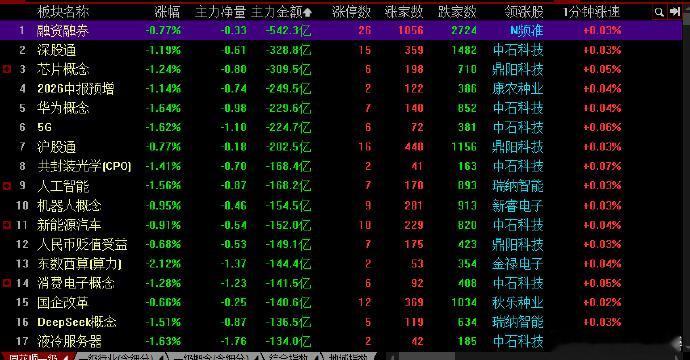Select the 机器人概念 sector name
The height and width of the screenshot is (360, 690).
(x=70, y=205)
